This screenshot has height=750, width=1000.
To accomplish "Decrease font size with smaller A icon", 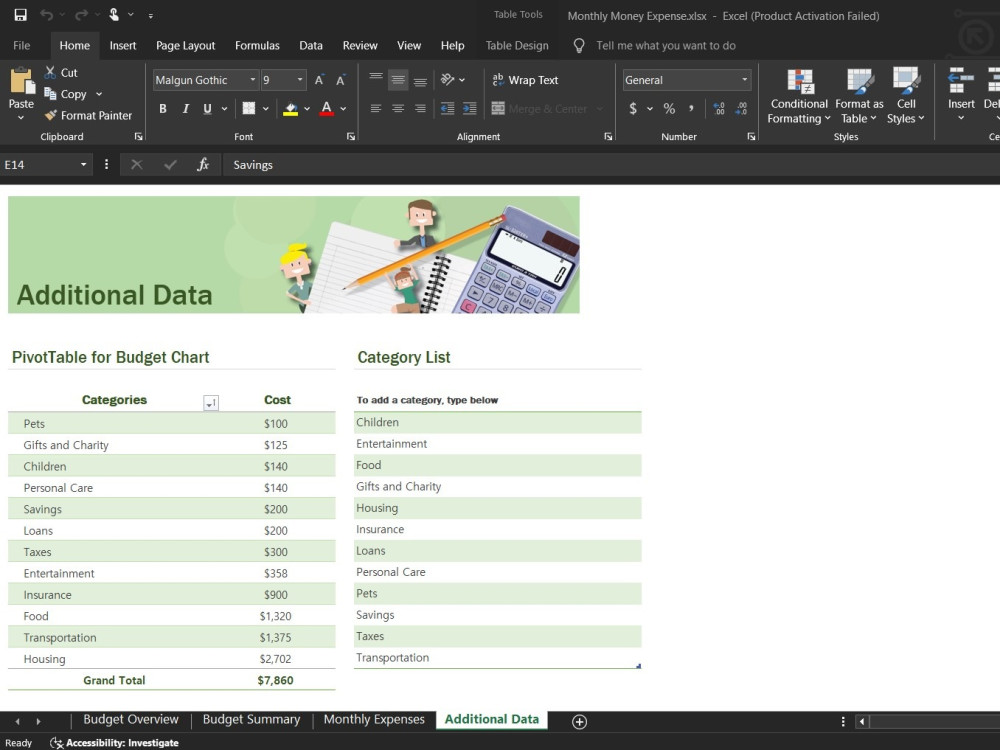I will tap(341, 80).
